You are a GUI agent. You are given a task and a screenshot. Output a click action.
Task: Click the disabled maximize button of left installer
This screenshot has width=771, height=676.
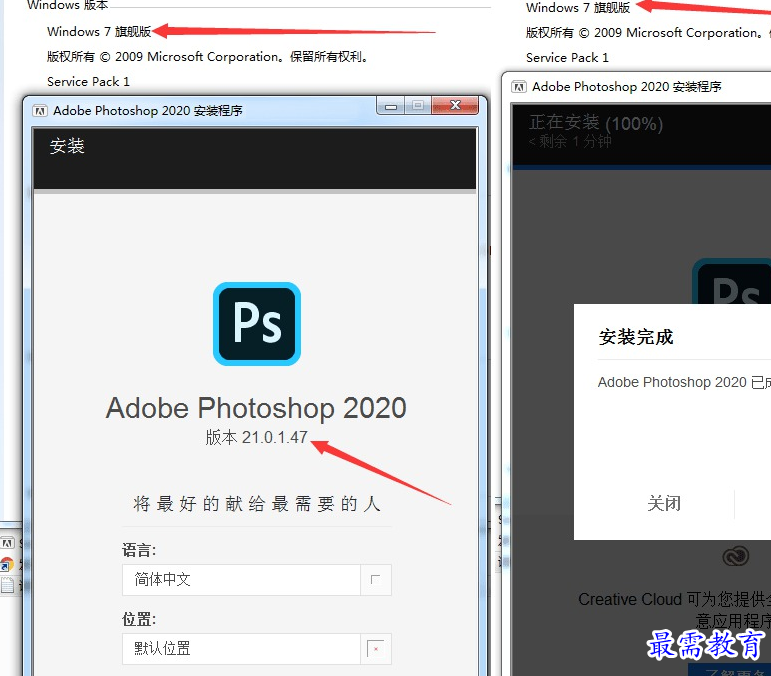418,106
